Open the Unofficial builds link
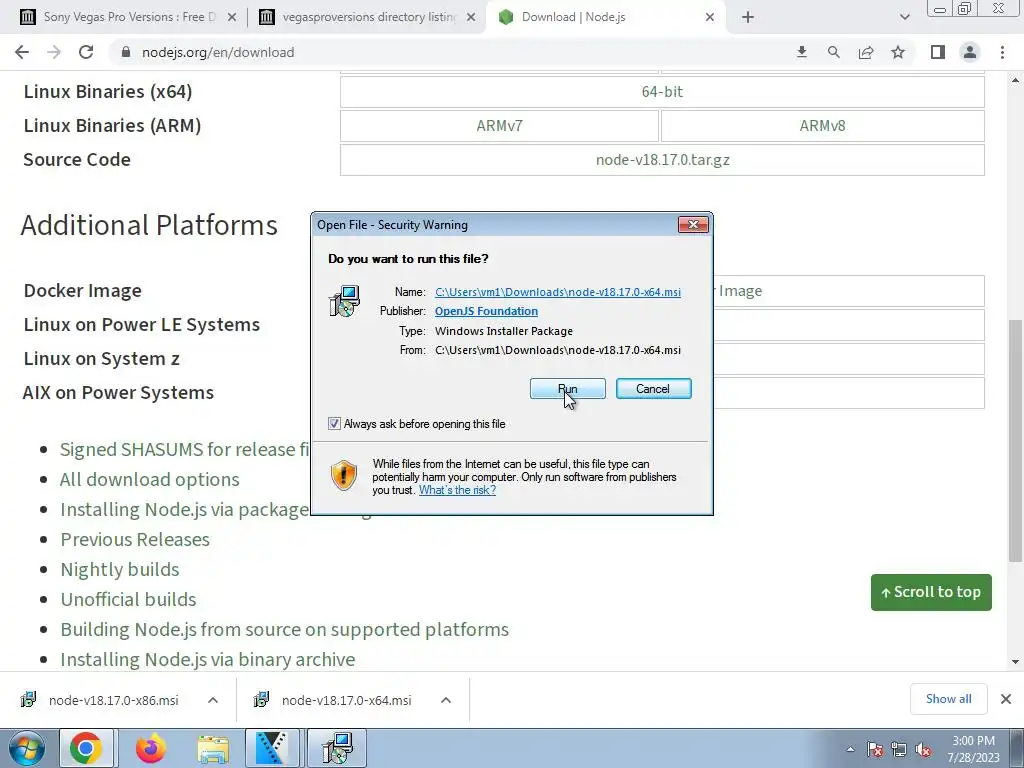The height and width of the screenshot is (768, 1024). pyautogui.click(x=128, y=600)
